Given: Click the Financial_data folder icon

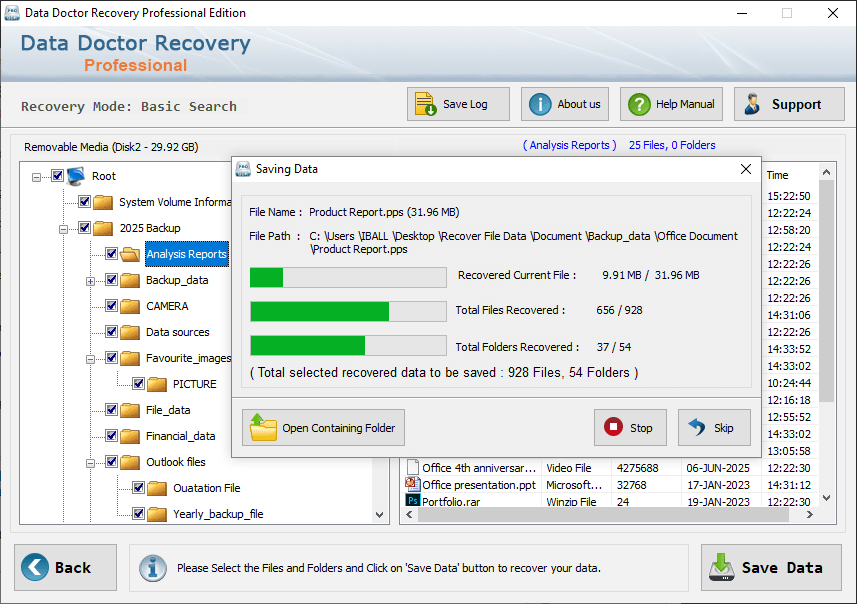Looking at the screenshot, I should click(x=130, y=436).
